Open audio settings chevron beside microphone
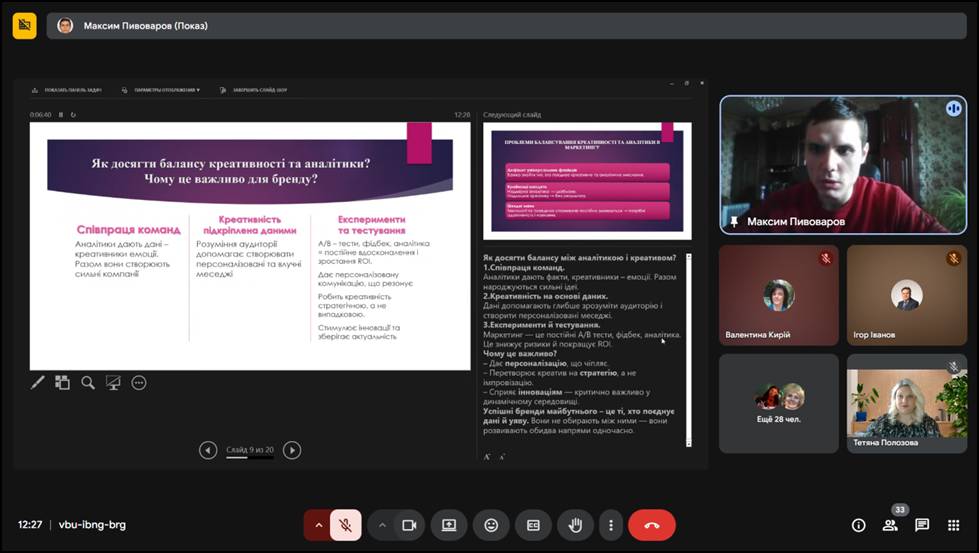This screenshot has height=553, width=979. point(318,525)
